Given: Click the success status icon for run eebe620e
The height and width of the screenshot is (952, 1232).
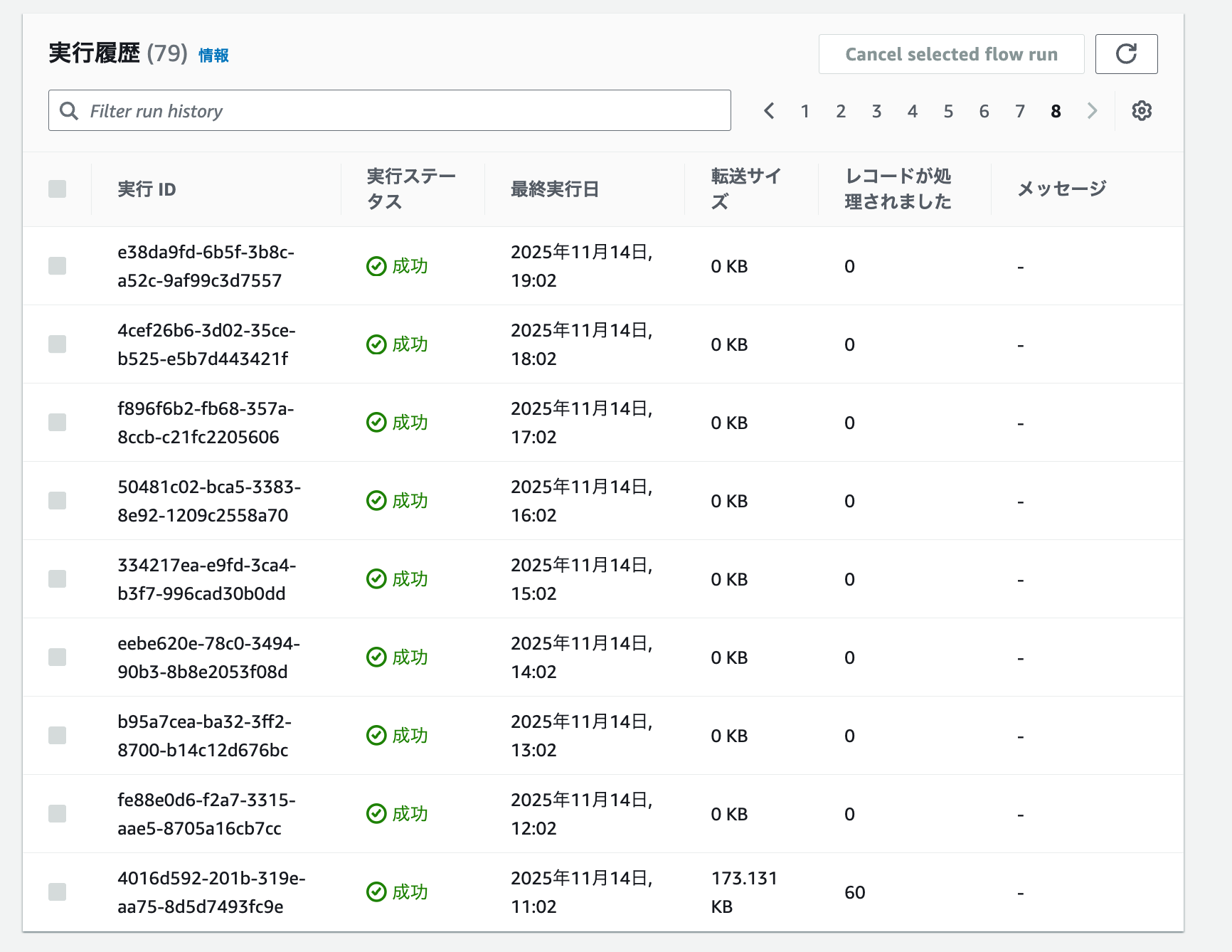Looking at the screenshot, I should click(x=376, y=657).
